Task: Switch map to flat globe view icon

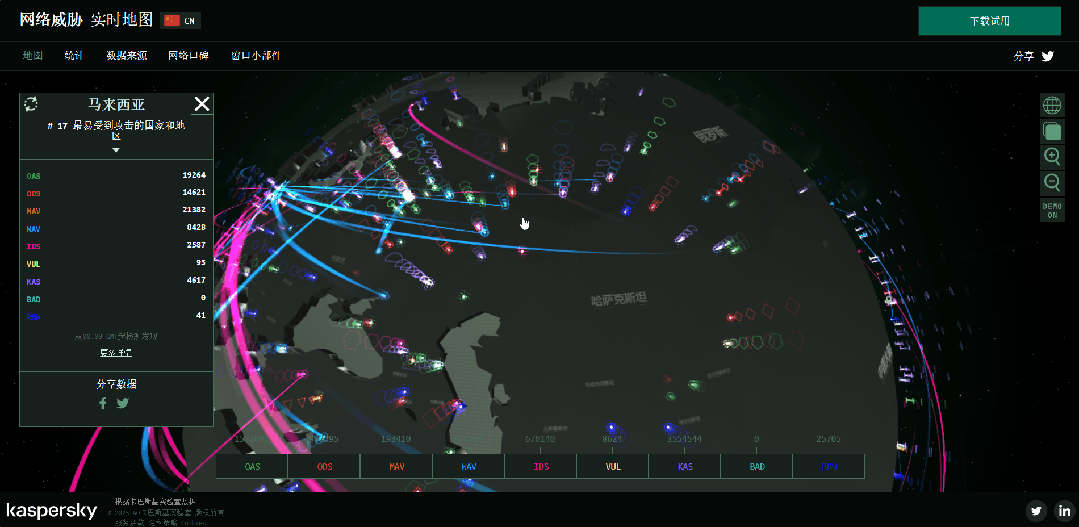Action: point(1052,106)
